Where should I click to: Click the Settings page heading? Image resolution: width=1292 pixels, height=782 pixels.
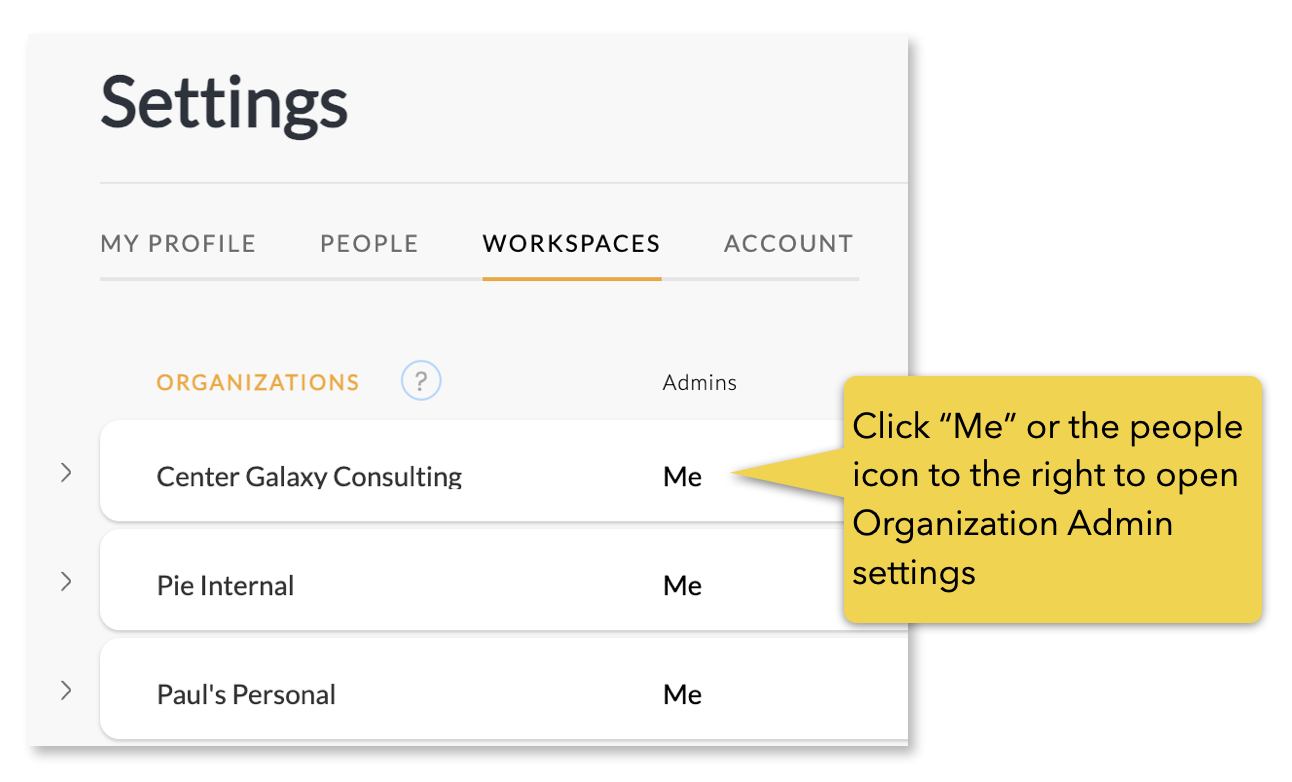pyautogui.click(x=224, y=103)
